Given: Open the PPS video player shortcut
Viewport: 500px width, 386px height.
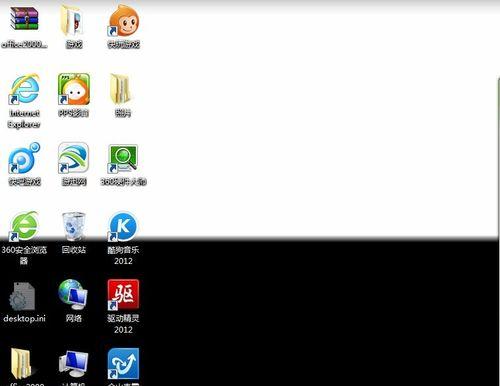Looking at the screenshot, I should coord(74,89).
